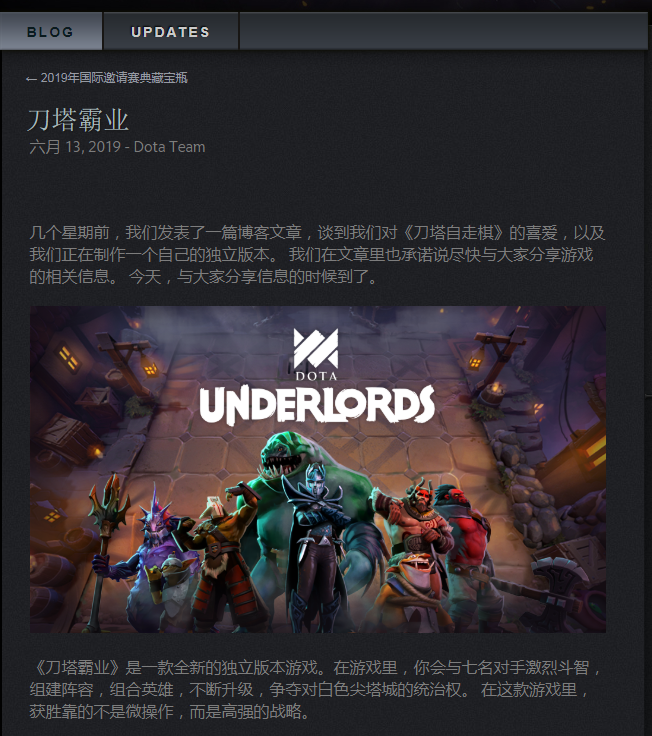Click the empty tab bar right of UPDATES

[x=444, y=31]
